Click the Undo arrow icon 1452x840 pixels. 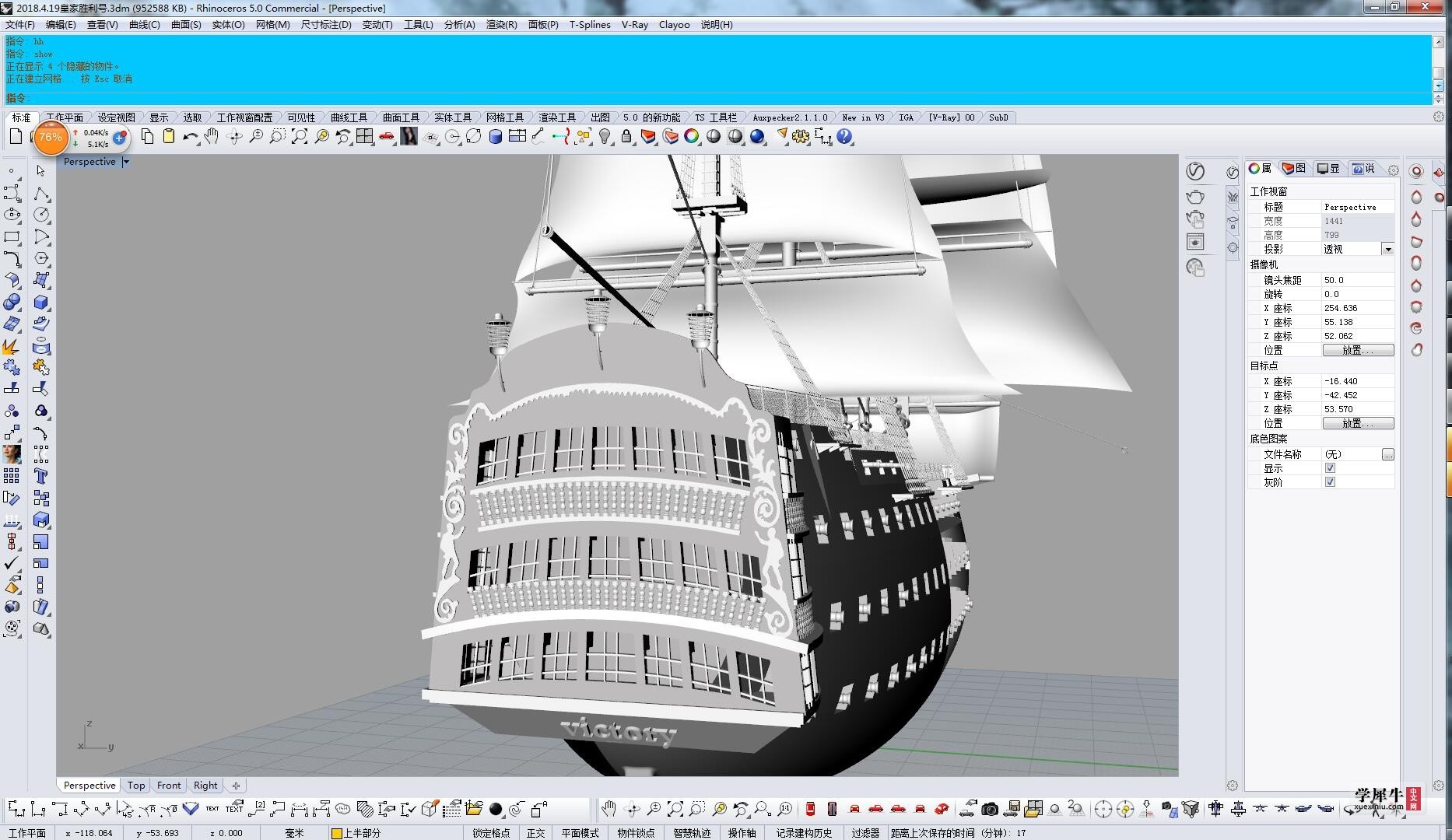(x=190, y=137)
